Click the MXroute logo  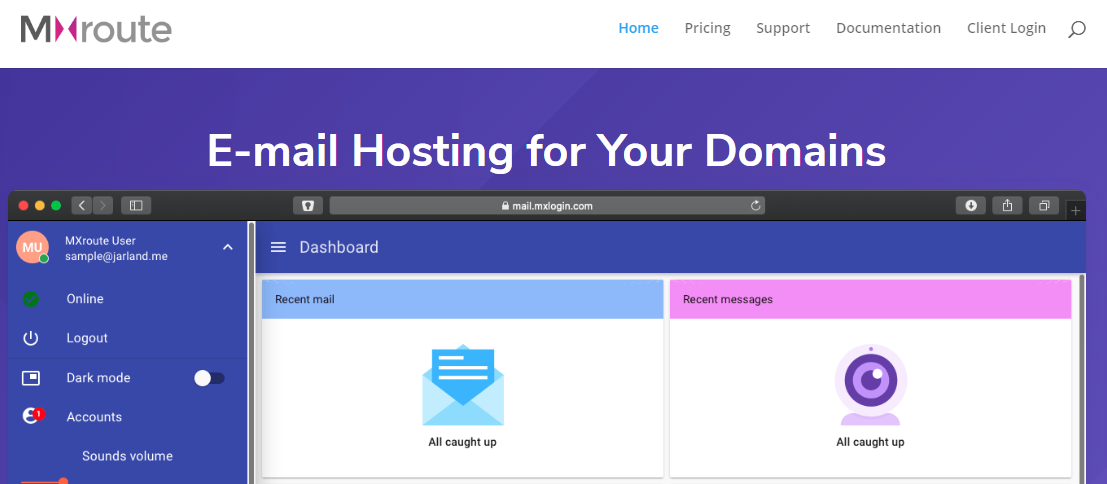95,29
